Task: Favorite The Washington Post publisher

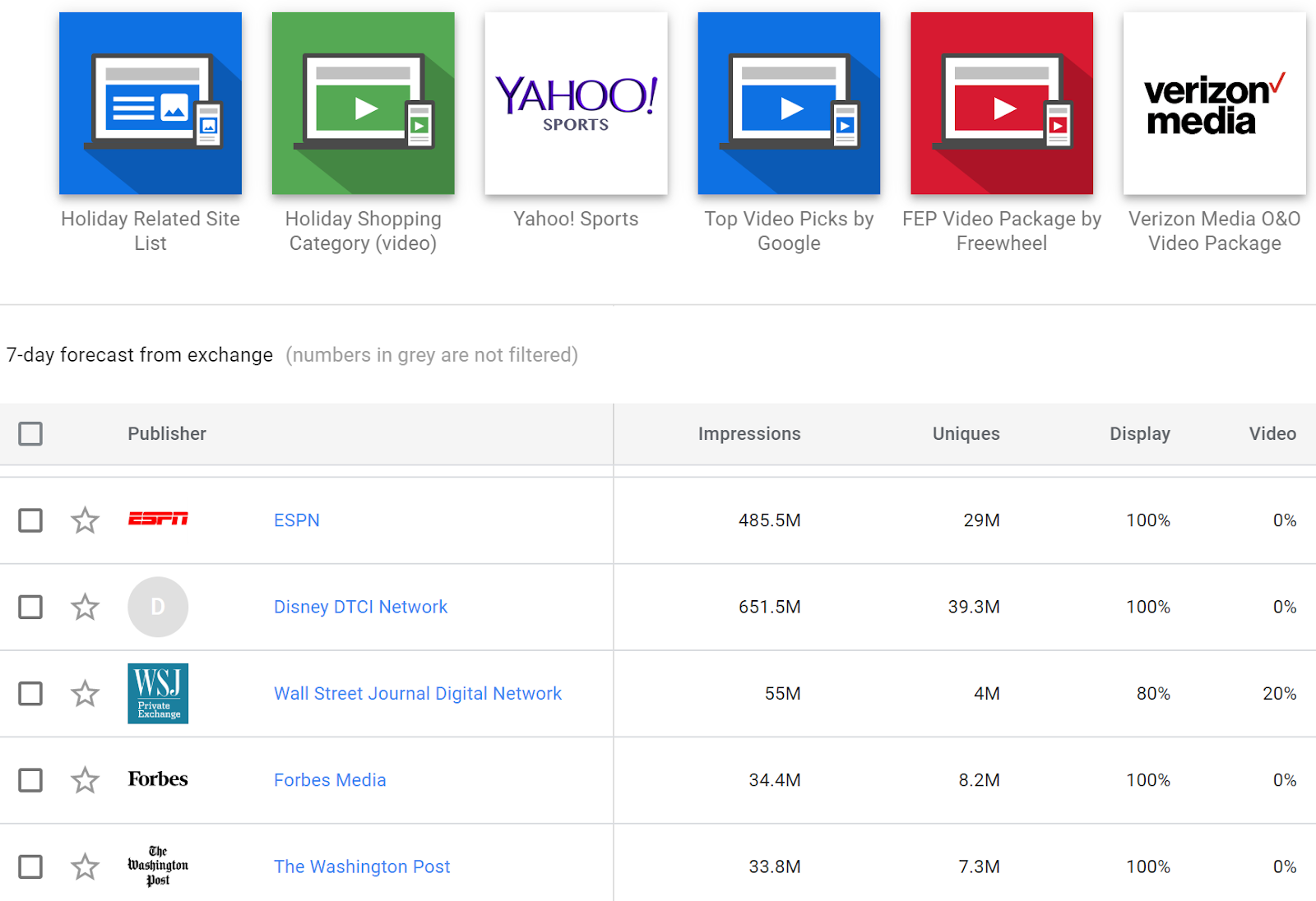Action: [x=85, y=866]
